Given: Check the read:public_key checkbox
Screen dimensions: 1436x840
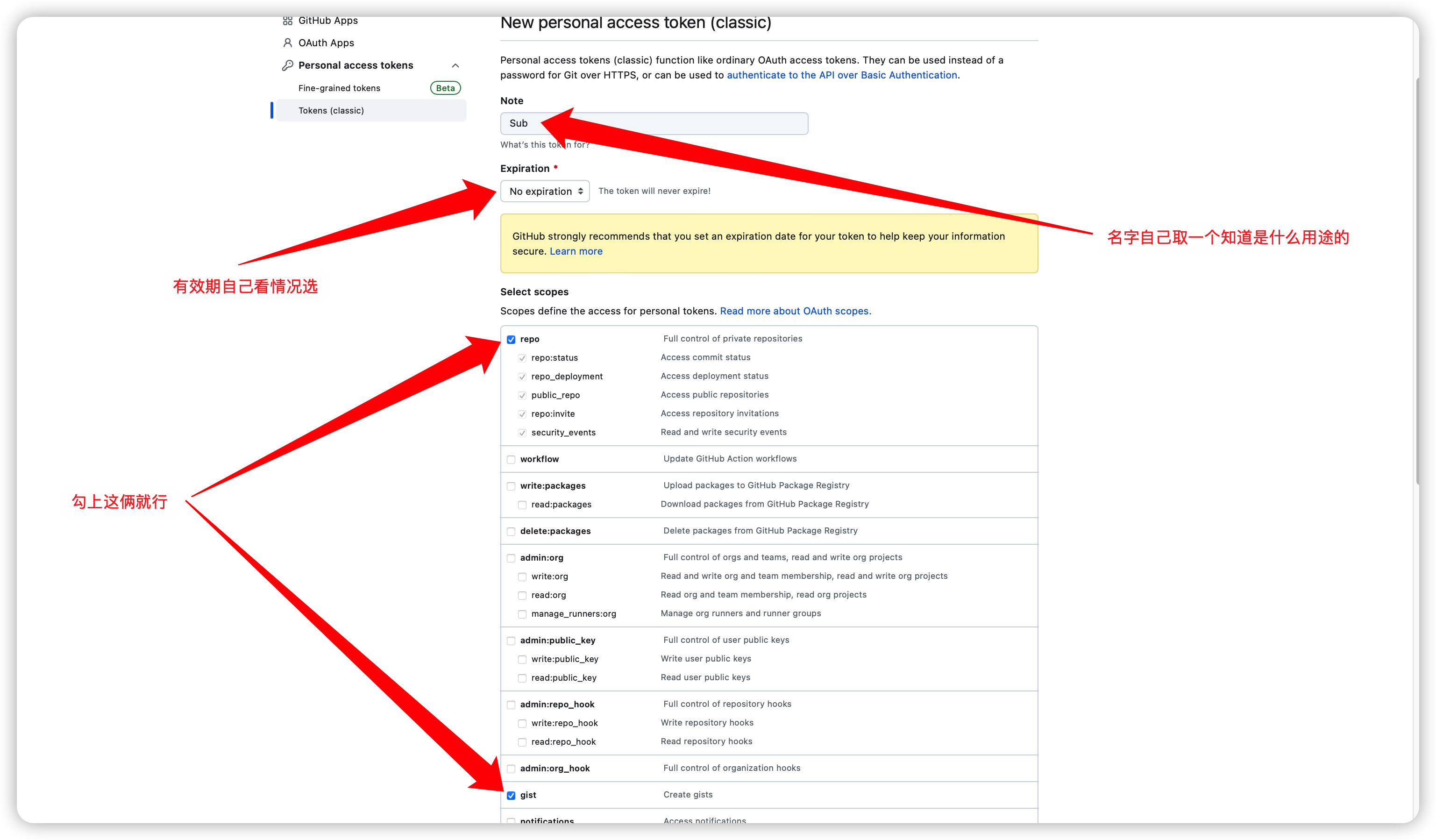Looking at the screenshot, I should [522, 678].
